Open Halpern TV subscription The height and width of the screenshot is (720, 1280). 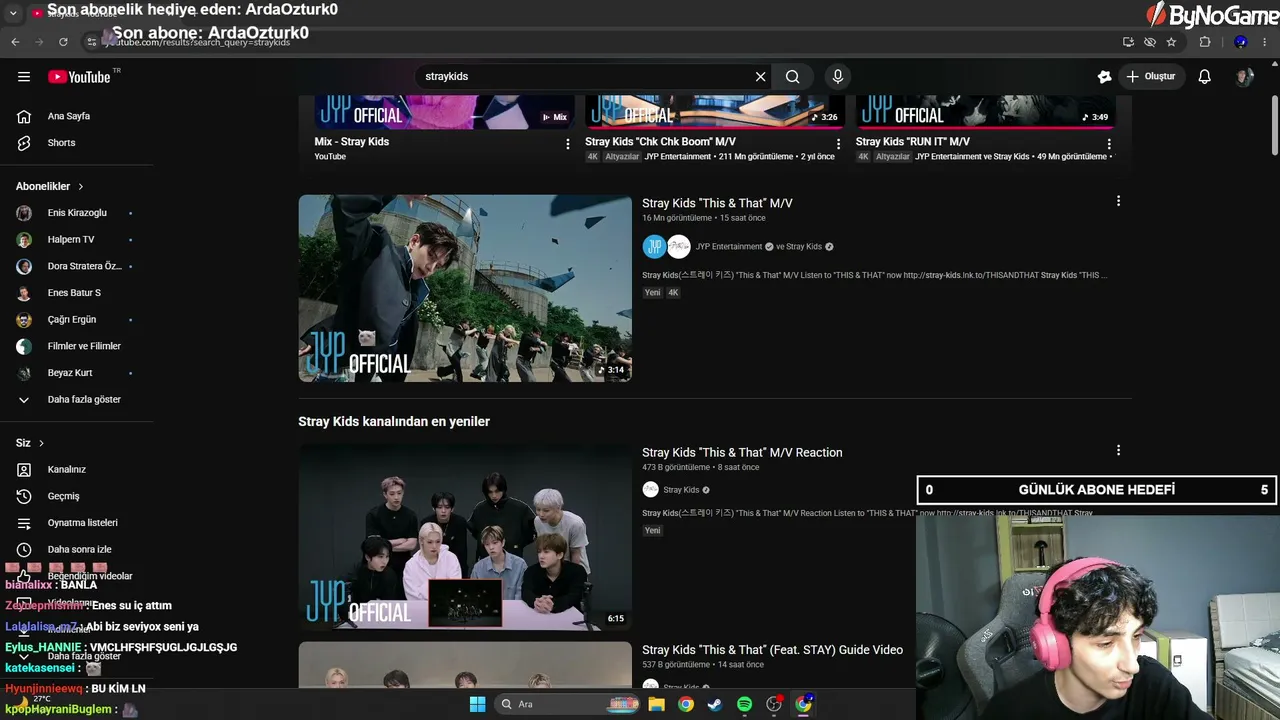[71, 240]
